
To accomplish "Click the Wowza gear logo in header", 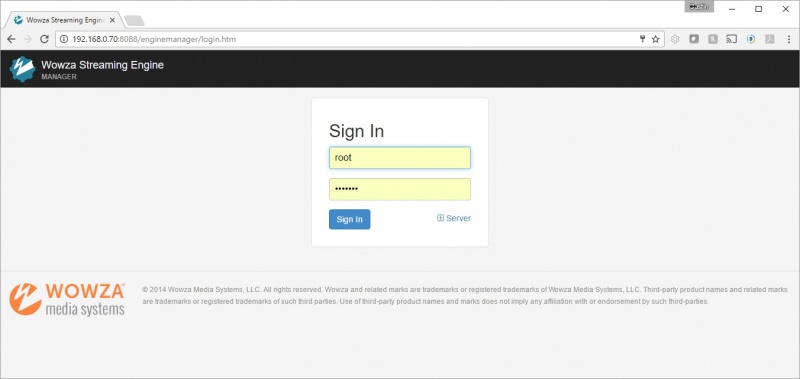I will point(22,69).
